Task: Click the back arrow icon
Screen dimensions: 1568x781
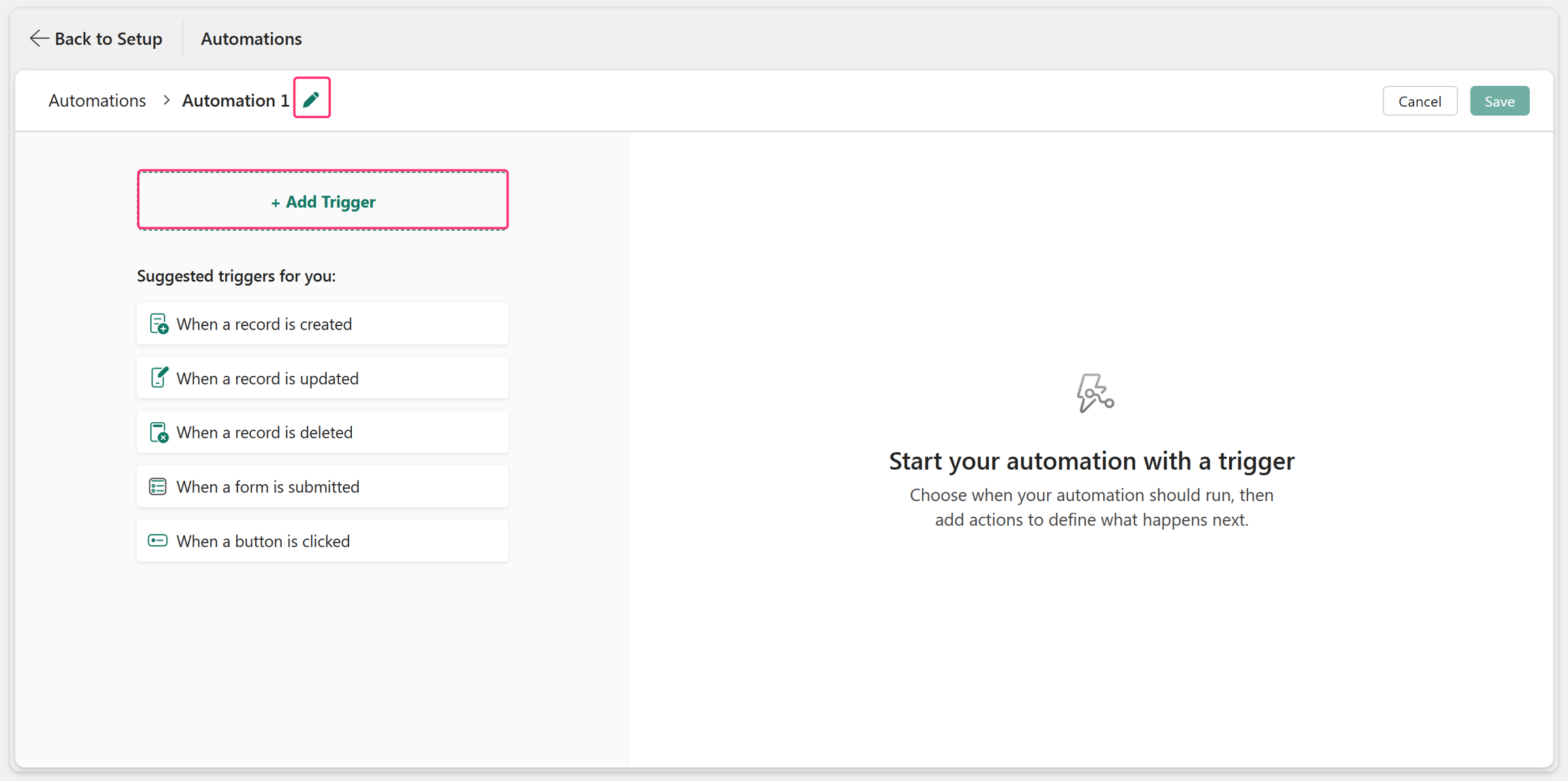Action: point(39,39)
